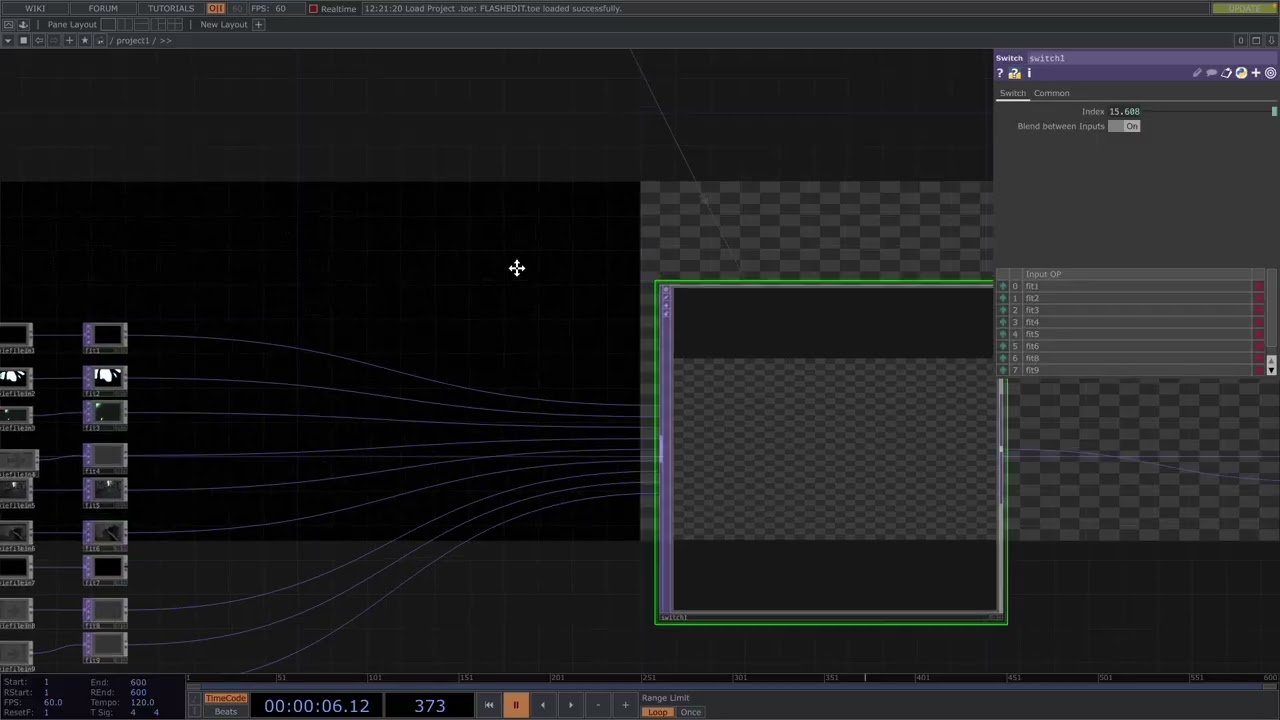Click the home network icon in layout bar

(x=8, y=24)
